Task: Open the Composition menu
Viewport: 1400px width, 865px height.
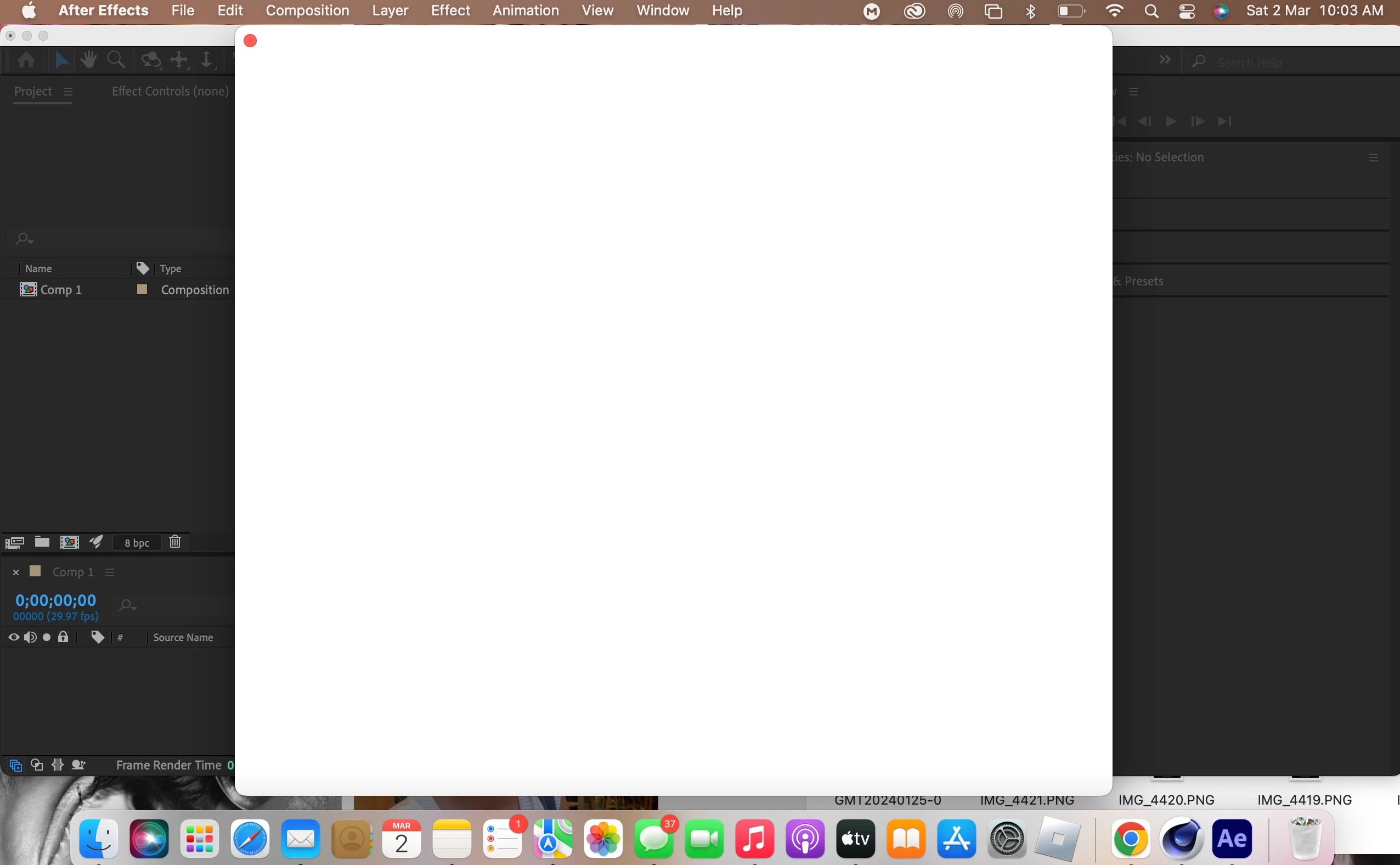Action: pos(307,10)
